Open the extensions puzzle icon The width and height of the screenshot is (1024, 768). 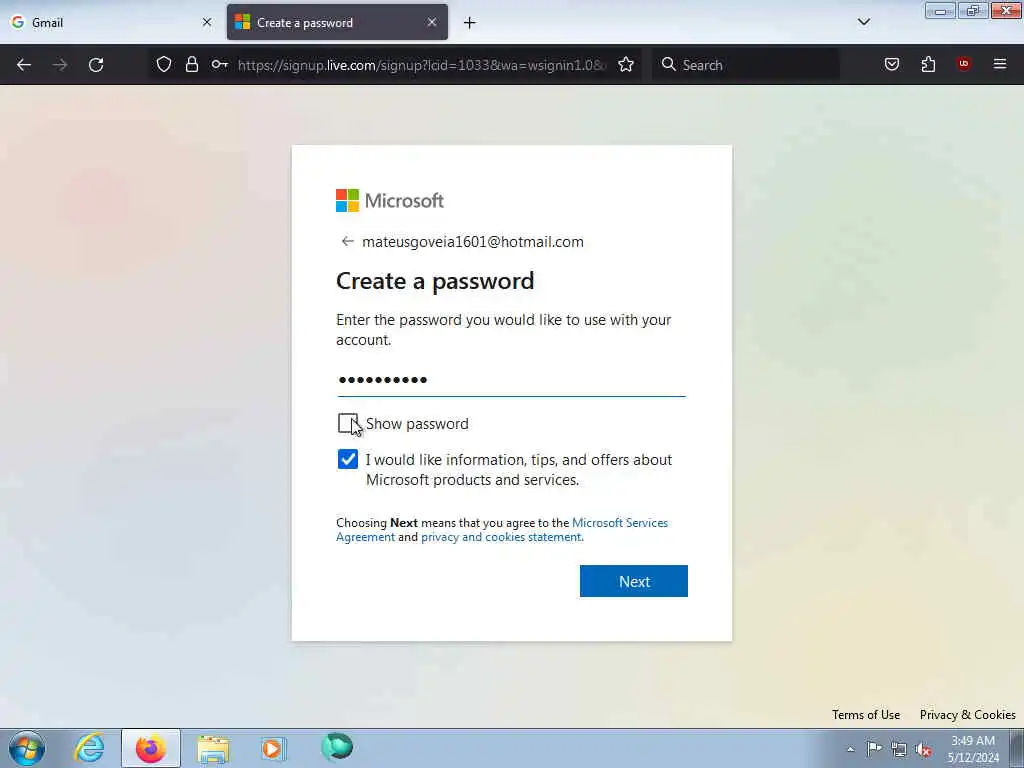click(x=928, y=64)
